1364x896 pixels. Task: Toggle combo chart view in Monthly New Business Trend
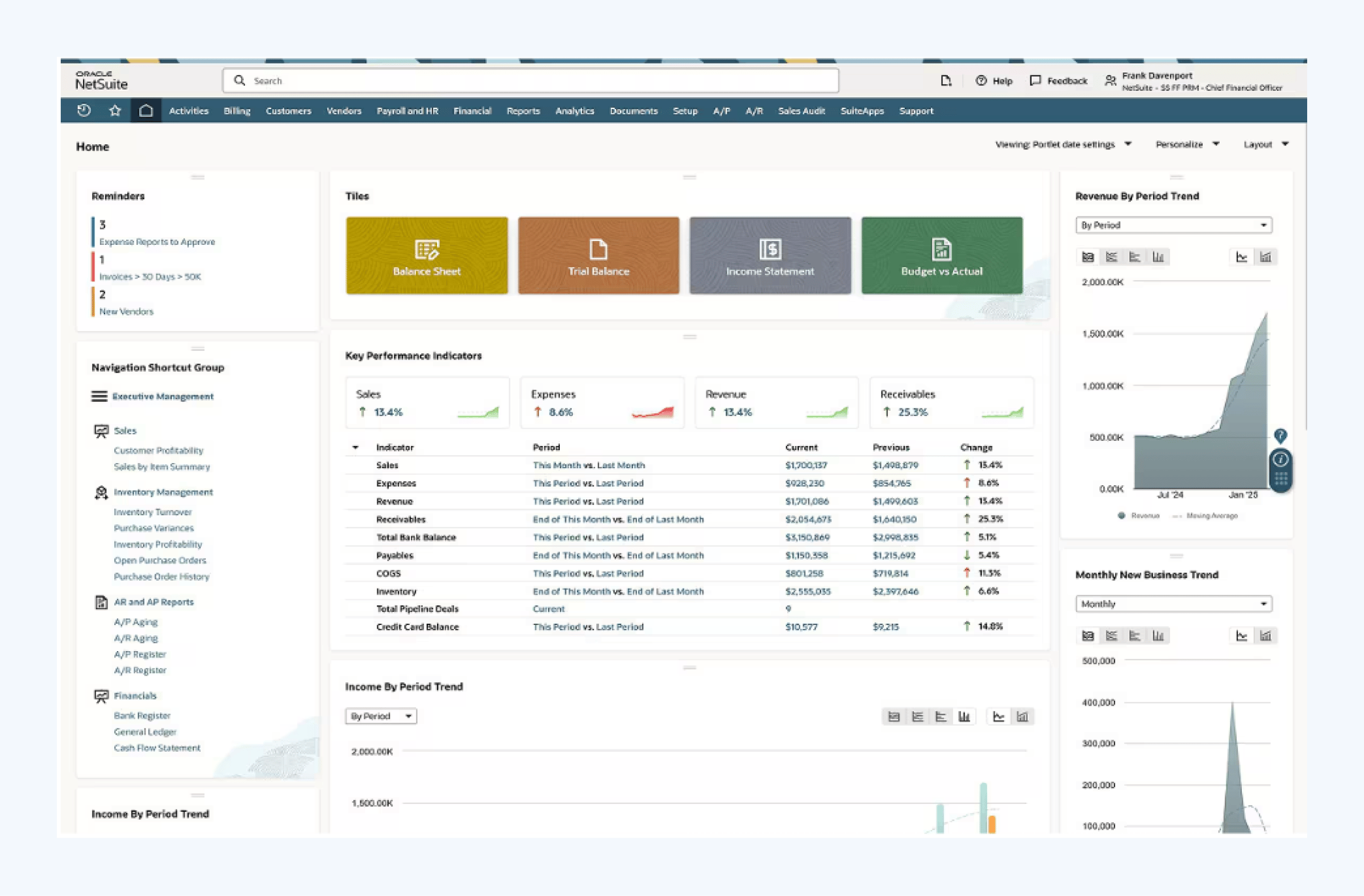pos(1266,636)
